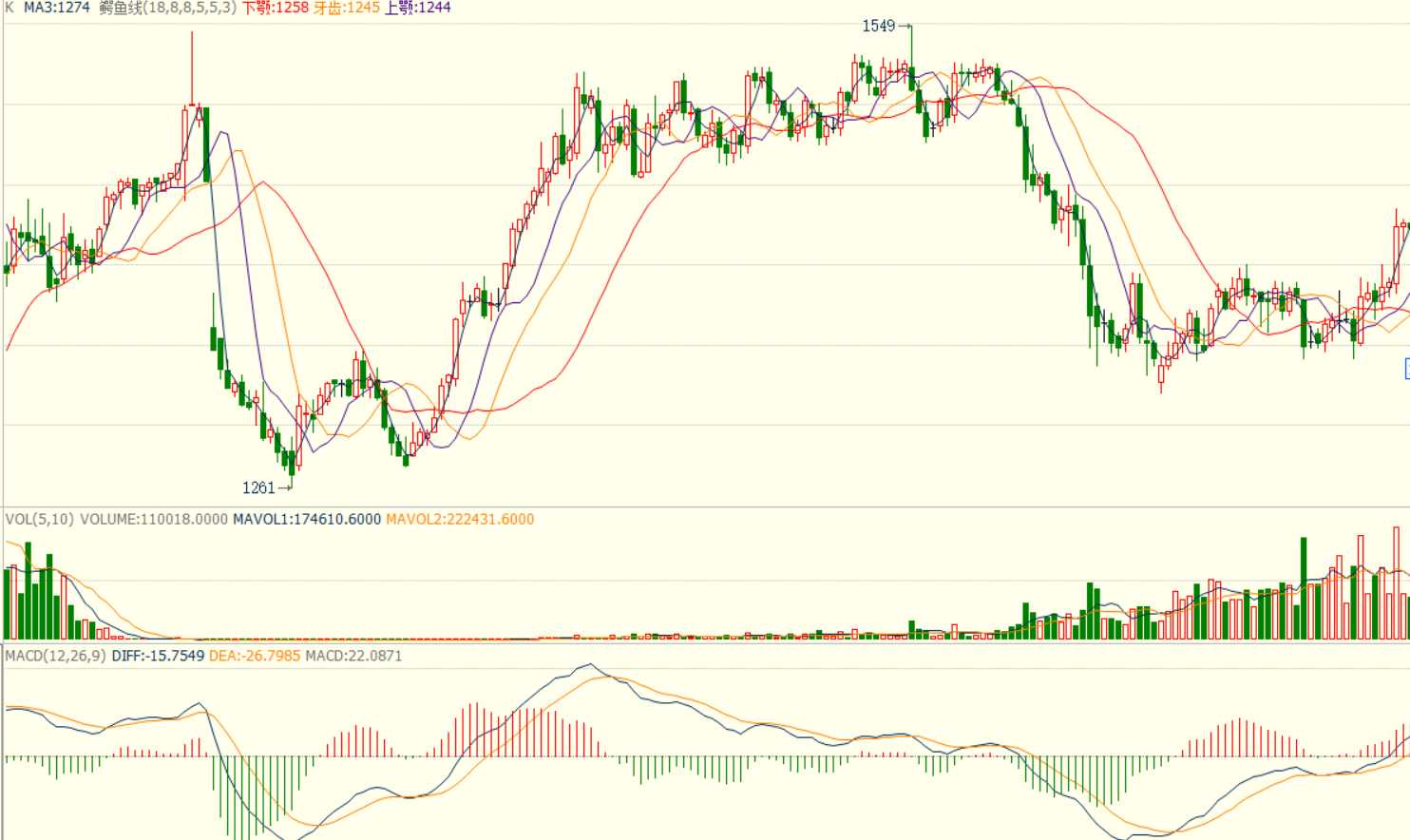Click the 牙齿:1245 teeth value
This screenshot has height=840, width=1410.
coord(347,8)
